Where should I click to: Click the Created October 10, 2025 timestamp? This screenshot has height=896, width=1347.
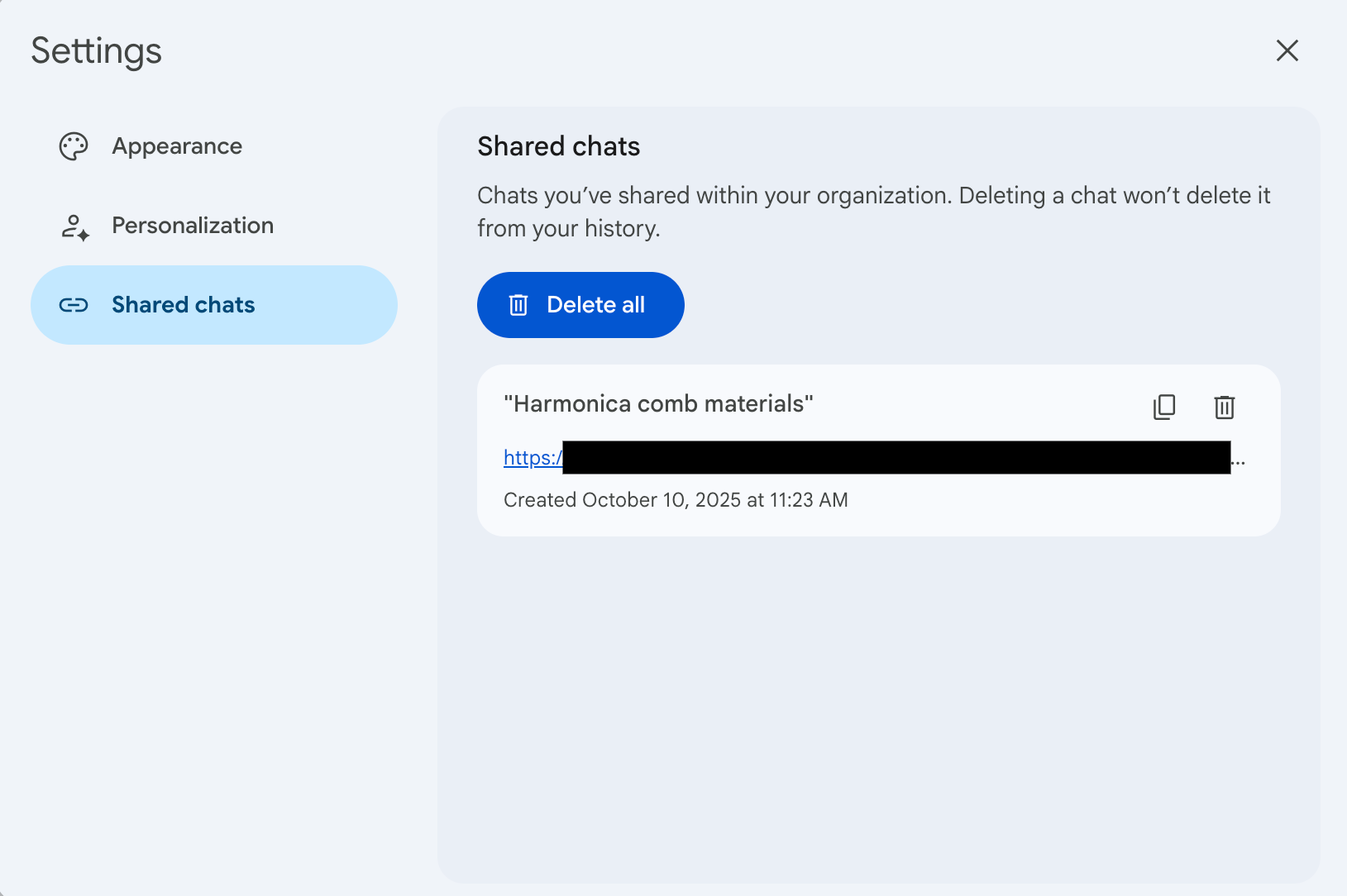tap(676, 500)
